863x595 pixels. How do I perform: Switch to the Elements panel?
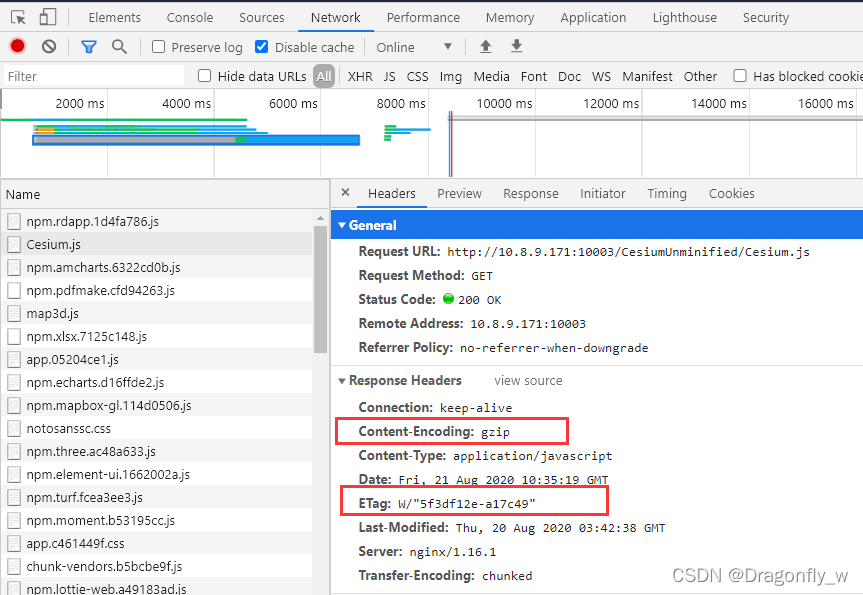[114, 18]
